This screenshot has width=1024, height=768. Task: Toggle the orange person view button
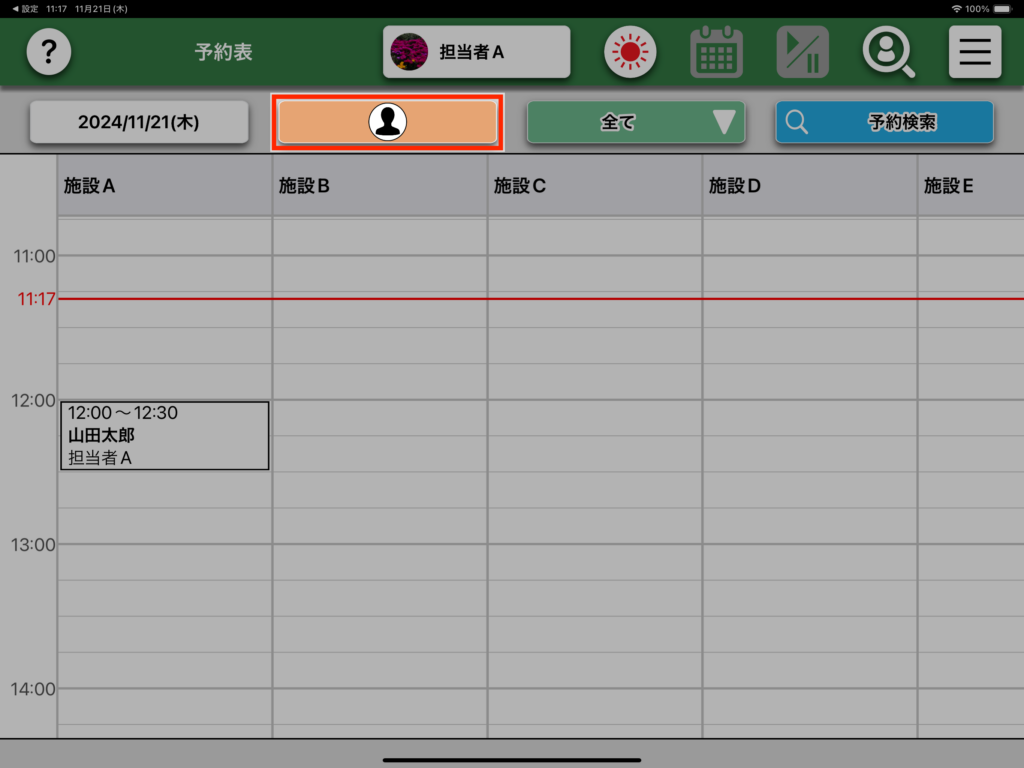[387, 122]
